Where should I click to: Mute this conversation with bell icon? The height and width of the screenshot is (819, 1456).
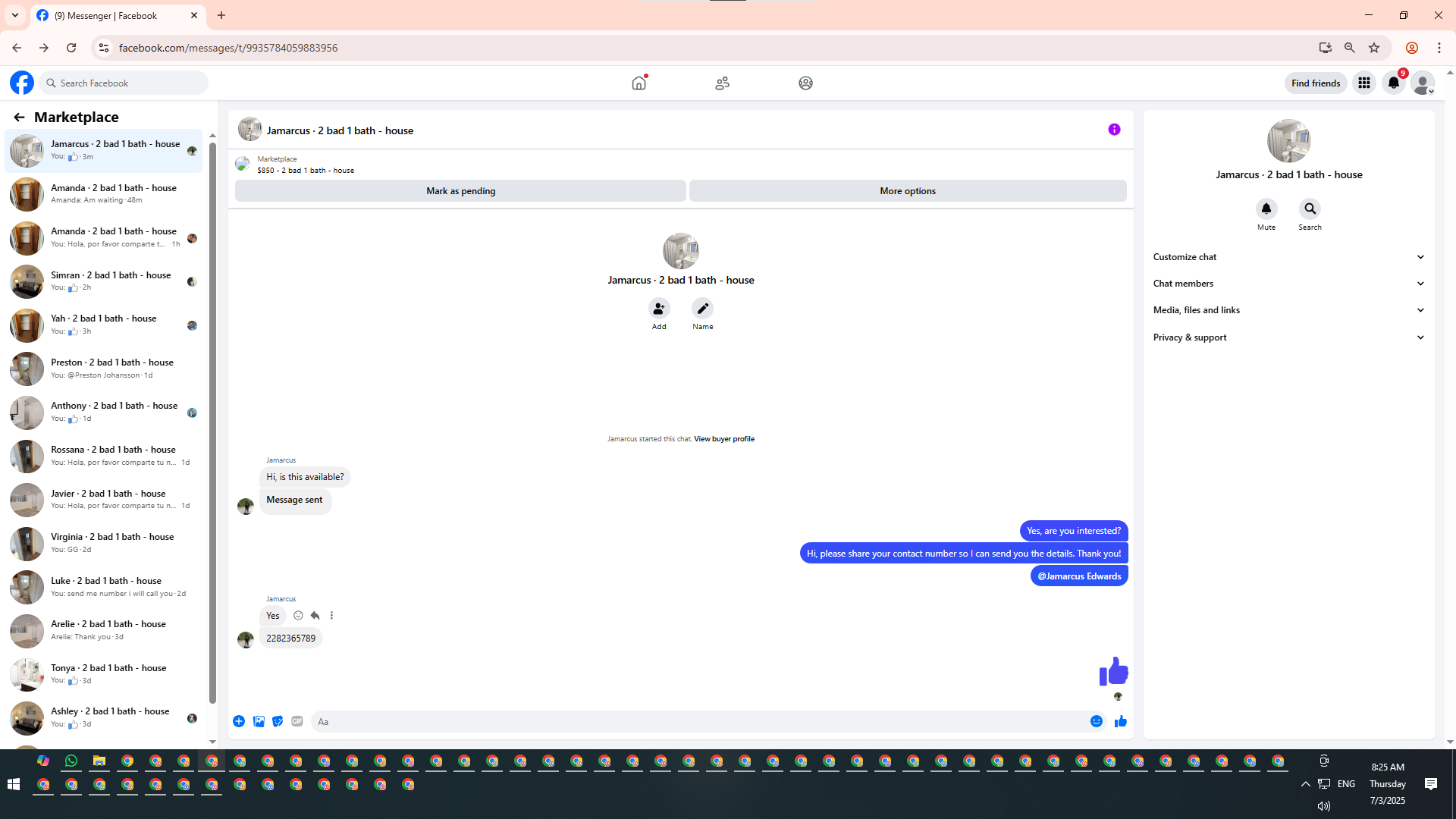1266,209
